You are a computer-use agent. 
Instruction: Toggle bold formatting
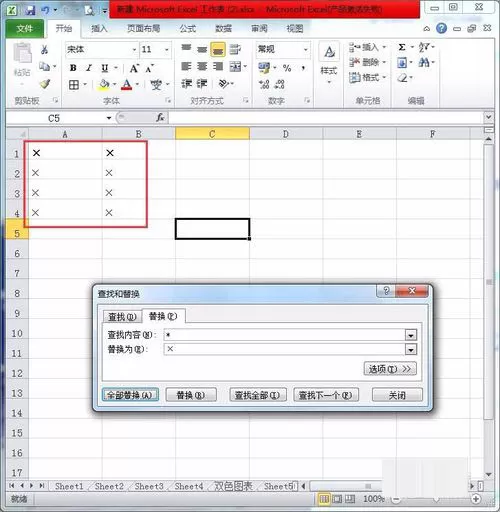(x=73, y=68)
